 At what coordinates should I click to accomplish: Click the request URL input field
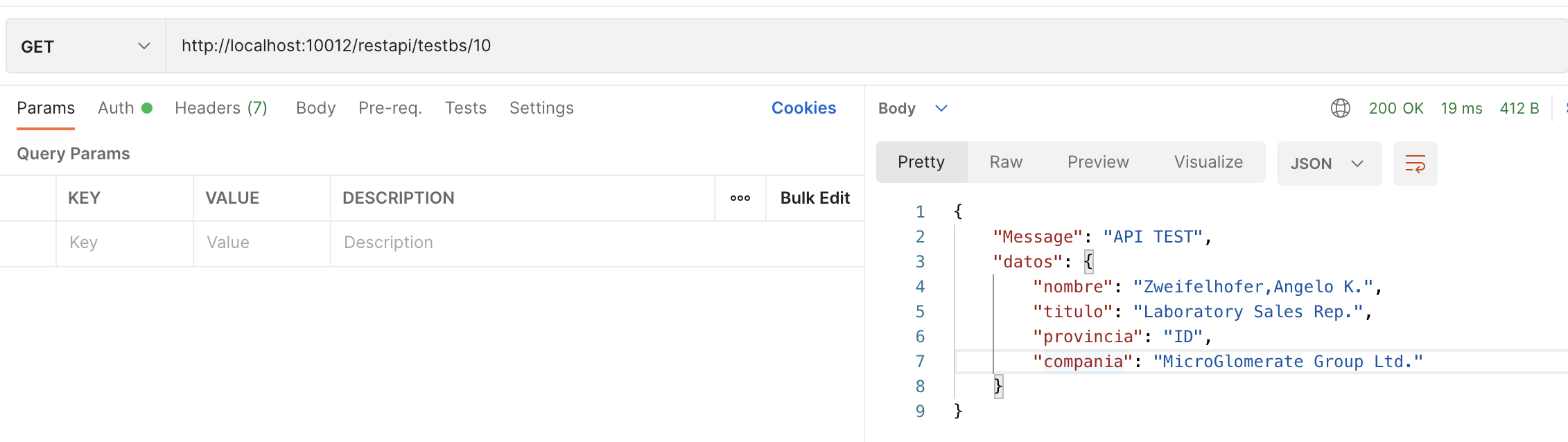click(832, 46)
